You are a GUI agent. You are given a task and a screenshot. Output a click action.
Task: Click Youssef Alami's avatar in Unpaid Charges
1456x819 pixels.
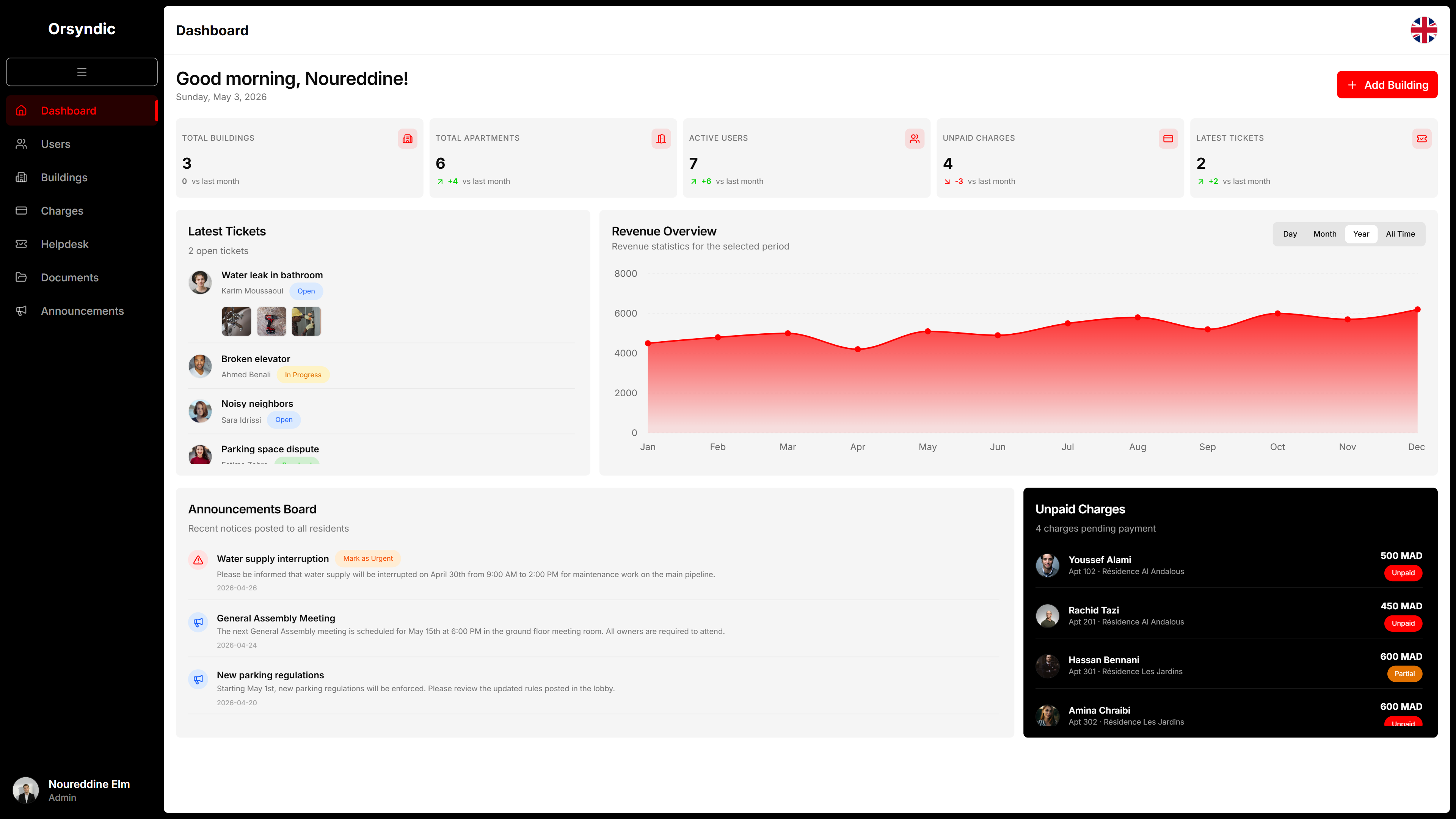point(1047,565)
